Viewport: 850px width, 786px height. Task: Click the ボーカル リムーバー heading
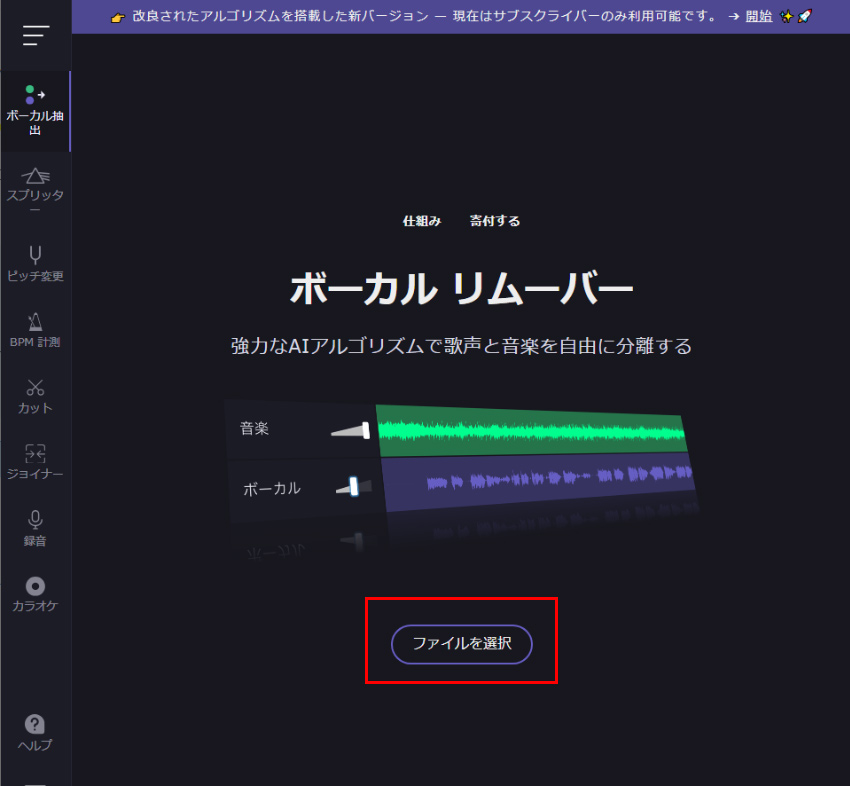[x=461, y=290]
